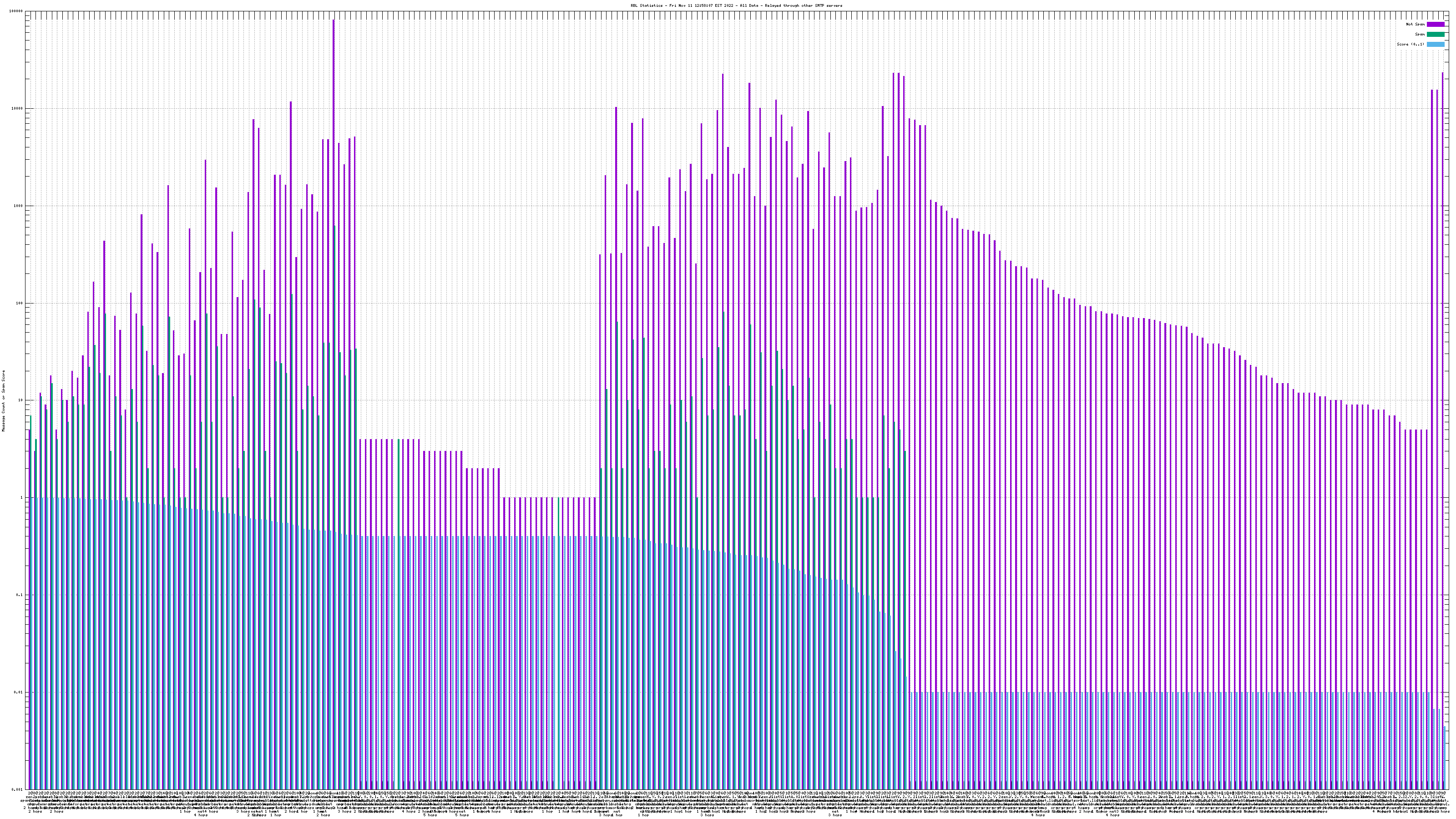
Task: Click the leftmost purple bar in the chart
Action: [30, 565]
